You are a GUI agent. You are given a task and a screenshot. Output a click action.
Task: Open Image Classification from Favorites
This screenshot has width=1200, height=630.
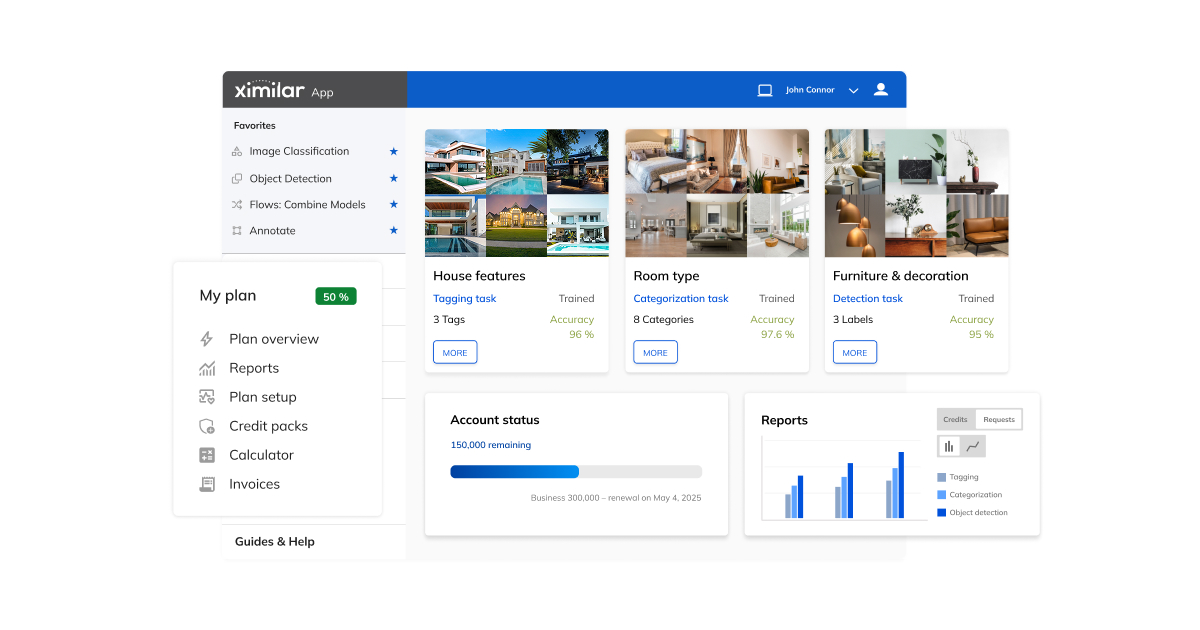[299, 152]
